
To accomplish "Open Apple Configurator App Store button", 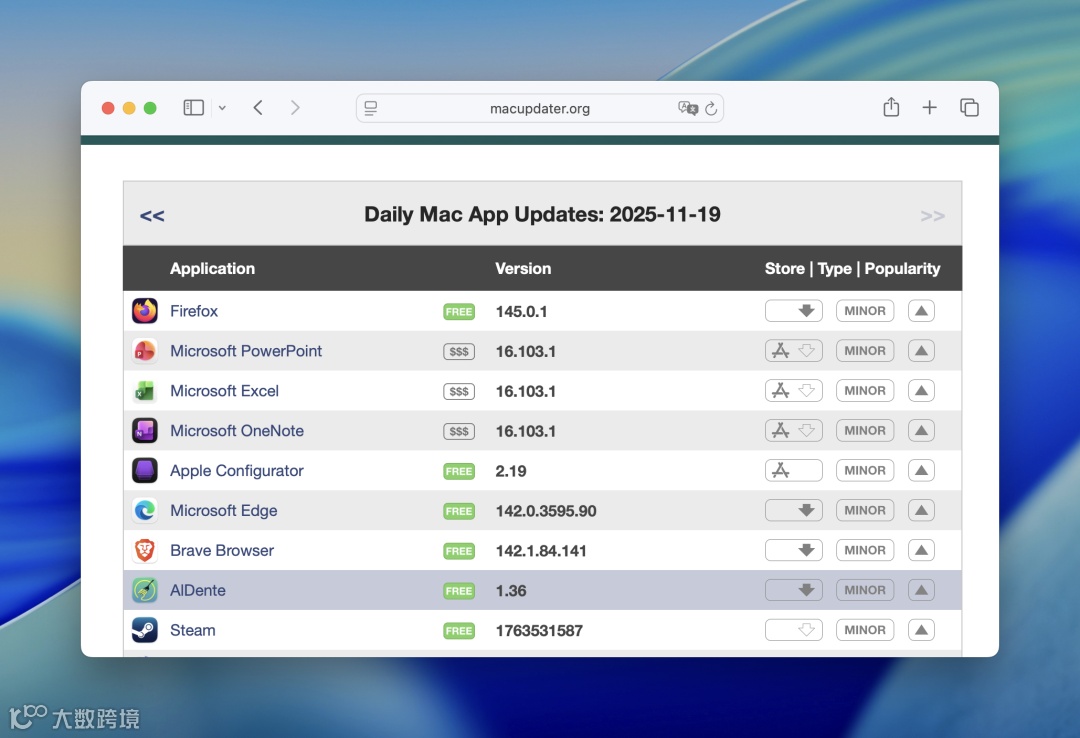I will coord(793,471).
